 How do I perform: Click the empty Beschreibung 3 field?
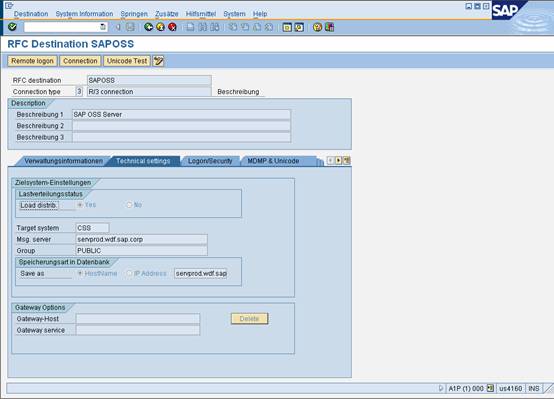pyautogui.click(x=181, y=137)
